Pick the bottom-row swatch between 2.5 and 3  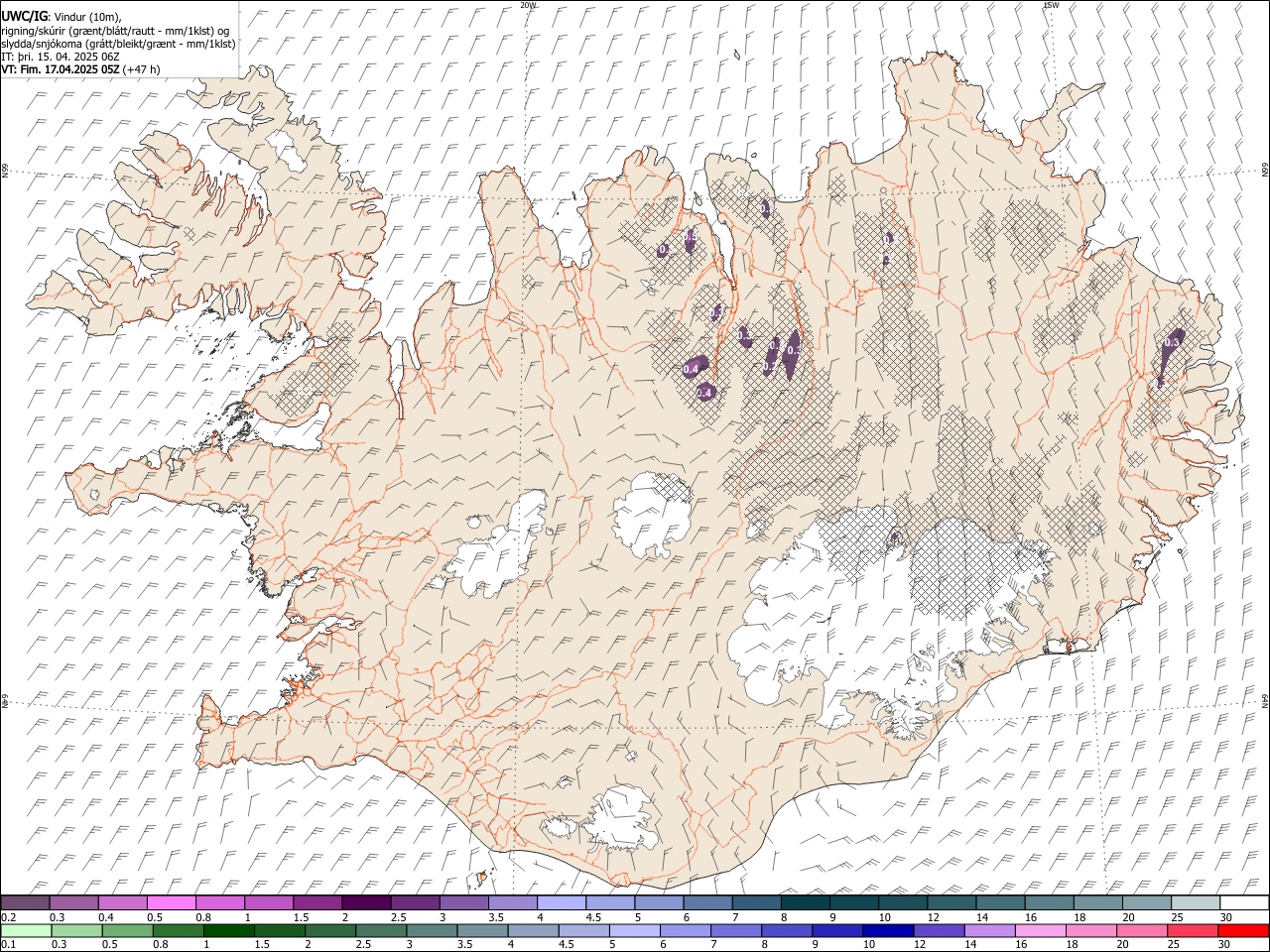381,930
